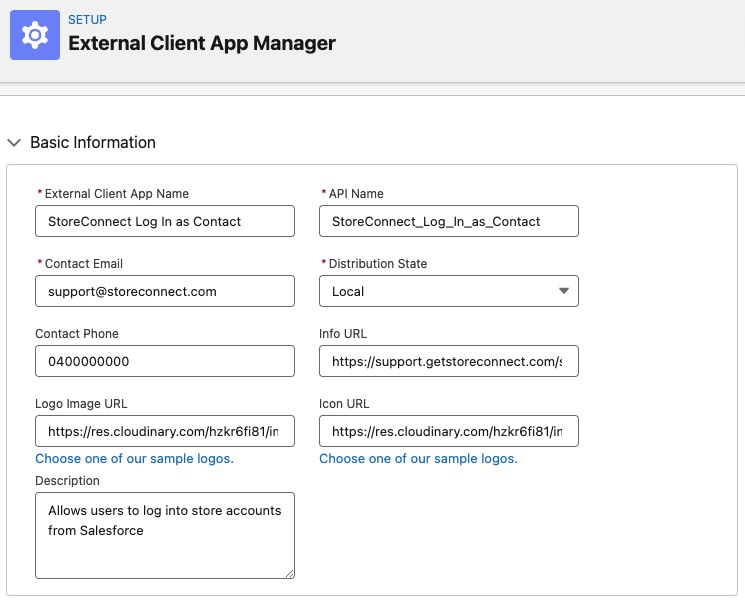Click the Description label
This screenshot has height=605, width=745.
67,481
